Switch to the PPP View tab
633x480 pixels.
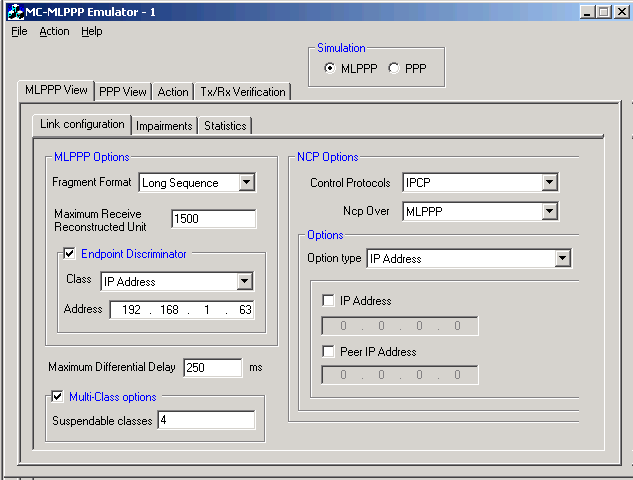123,92
